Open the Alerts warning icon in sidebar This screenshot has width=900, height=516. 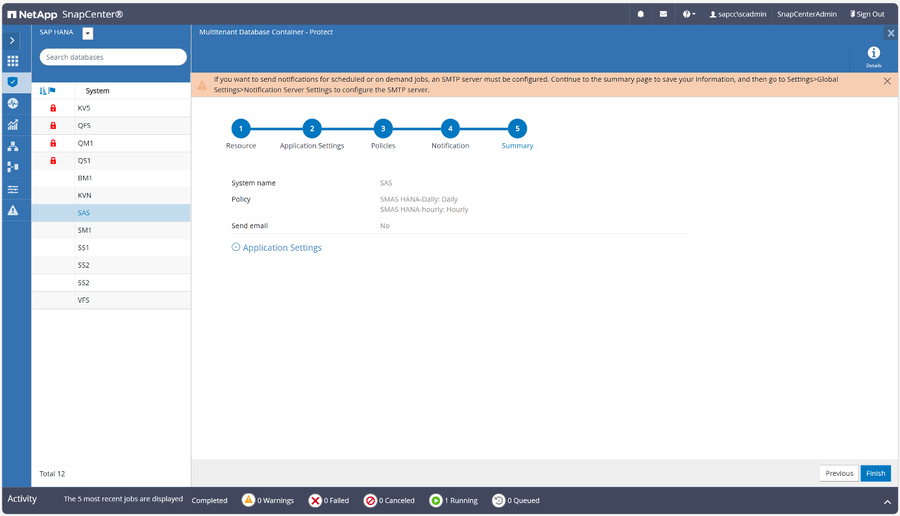pos(13,211)
